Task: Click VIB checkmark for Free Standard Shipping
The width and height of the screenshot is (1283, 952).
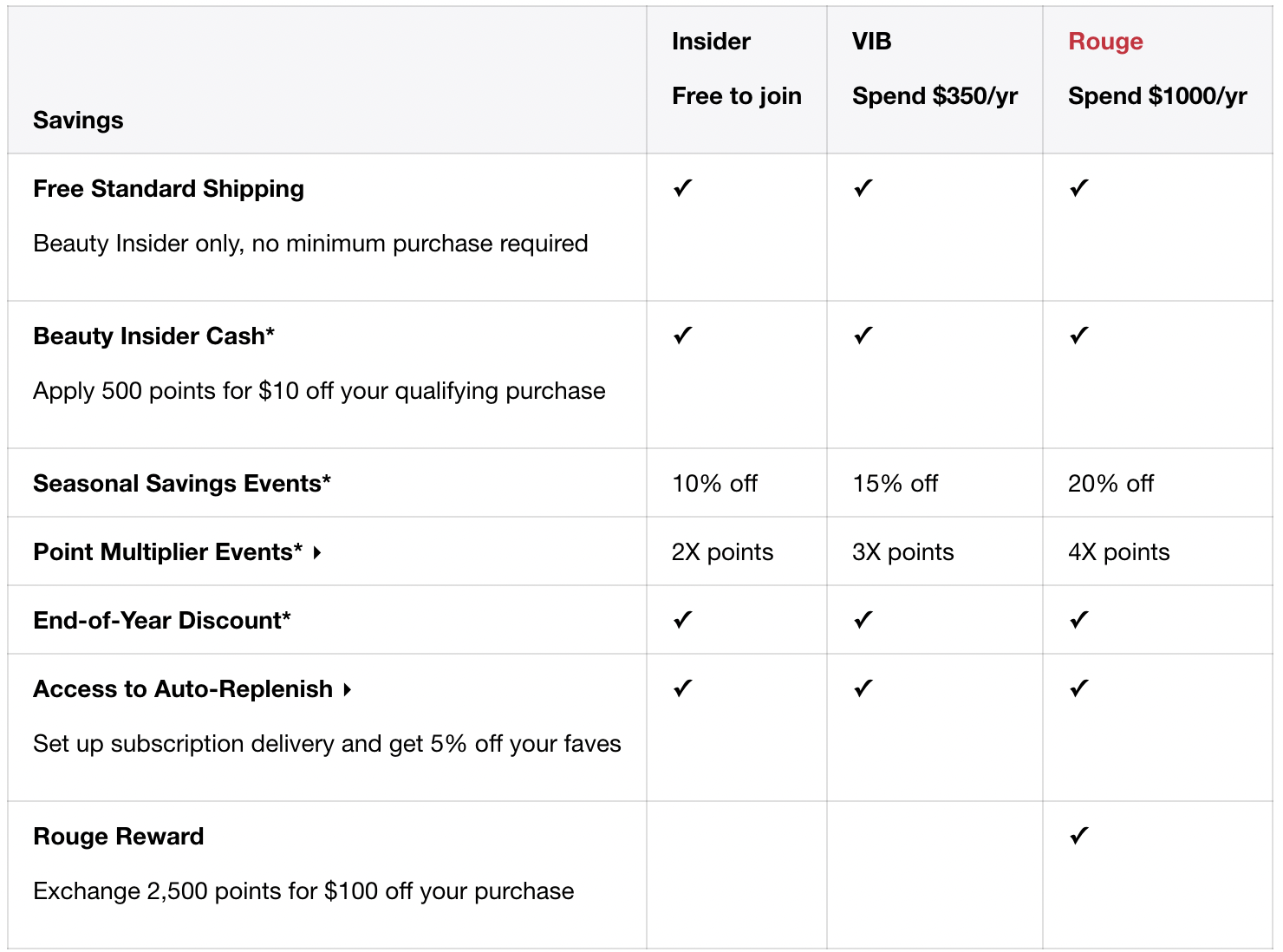Action: tap(863, 188)
